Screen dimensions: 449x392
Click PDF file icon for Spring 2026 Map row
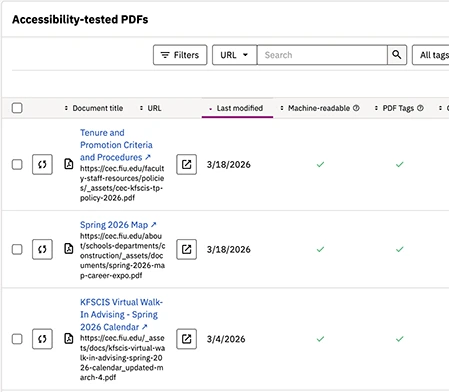pos(69,249)
